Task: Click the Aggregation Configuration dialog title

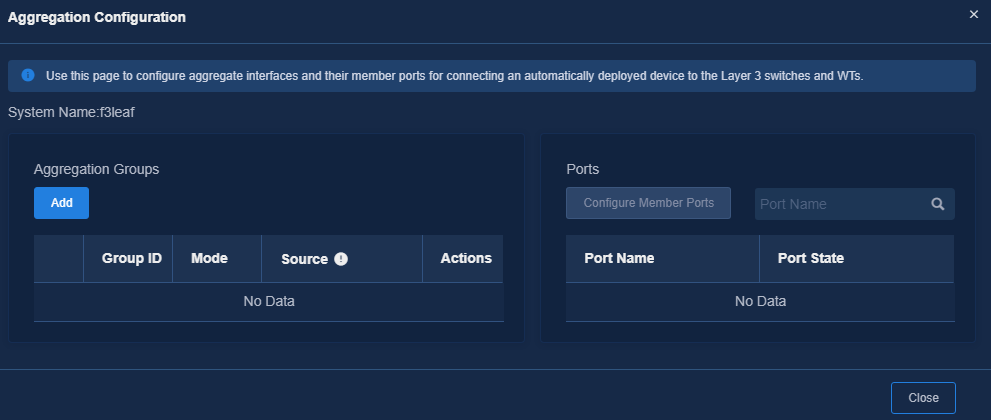Action: click(x=97, y=18)
